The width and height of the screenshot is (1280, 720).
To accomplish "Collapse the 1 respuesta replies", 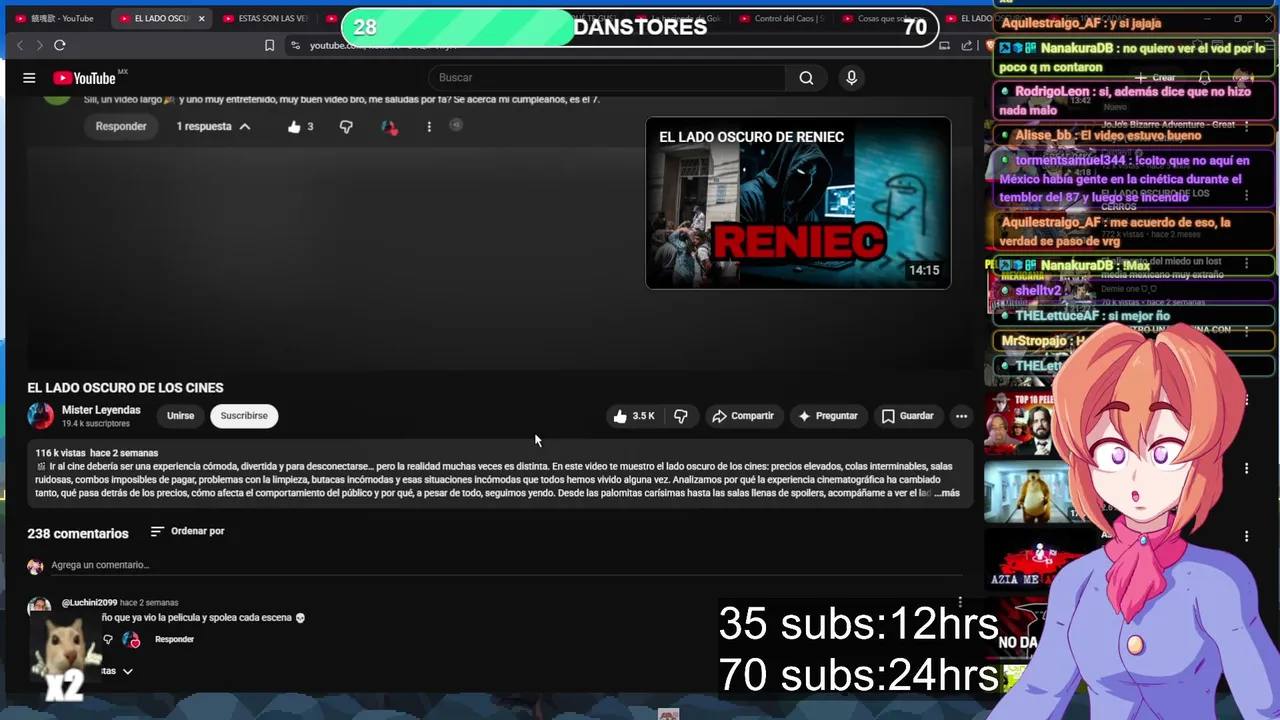I will [x=213, y=126].
